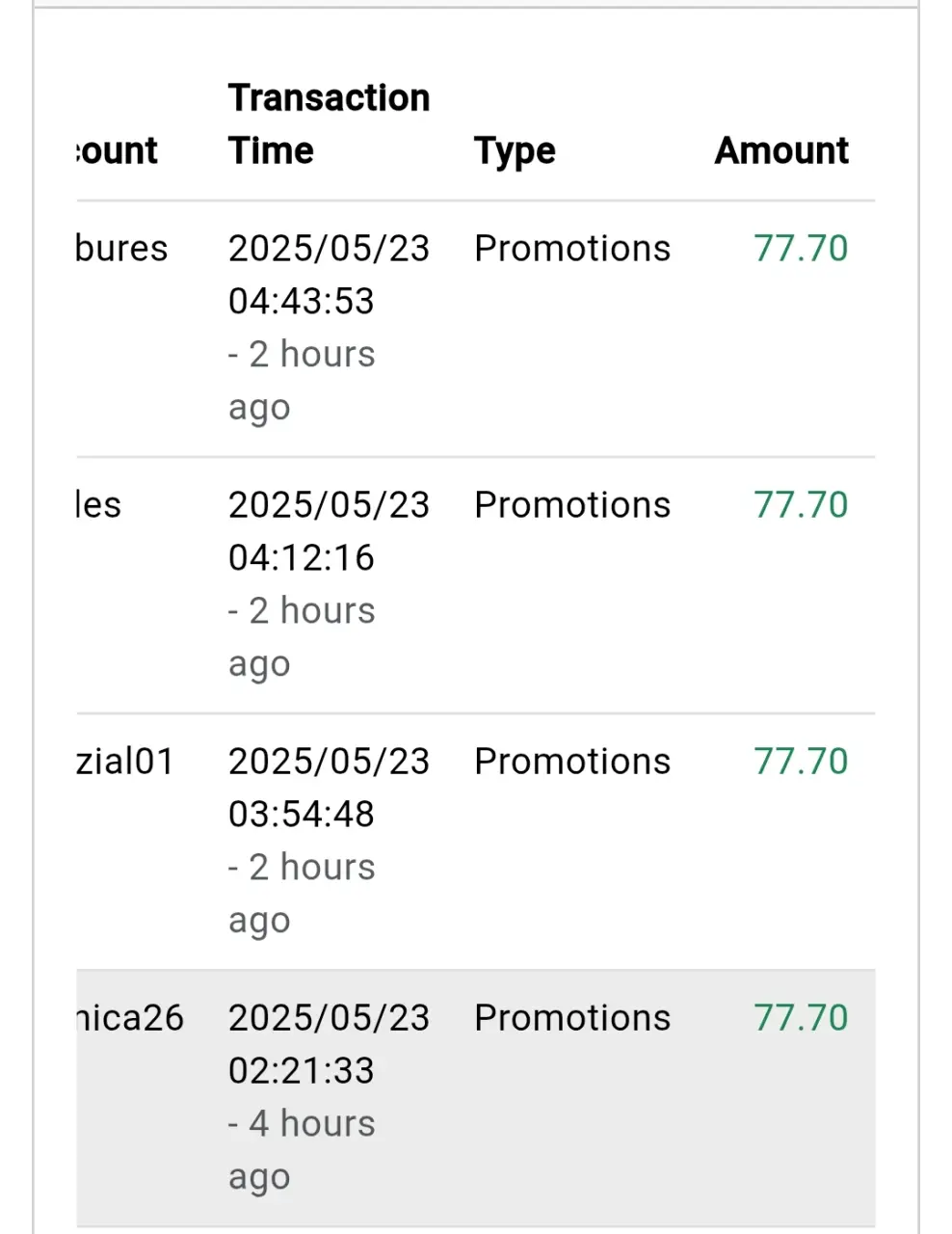952x1234 pixels.
Task: Click the Amount column header
Action: (781, 150)
